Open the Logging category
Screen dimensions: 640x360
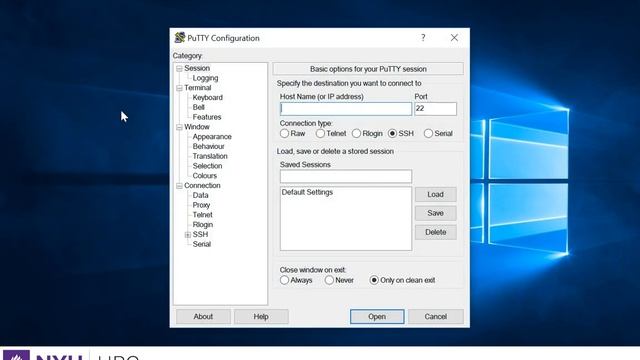pyautogui.click(x=205, y=78)
